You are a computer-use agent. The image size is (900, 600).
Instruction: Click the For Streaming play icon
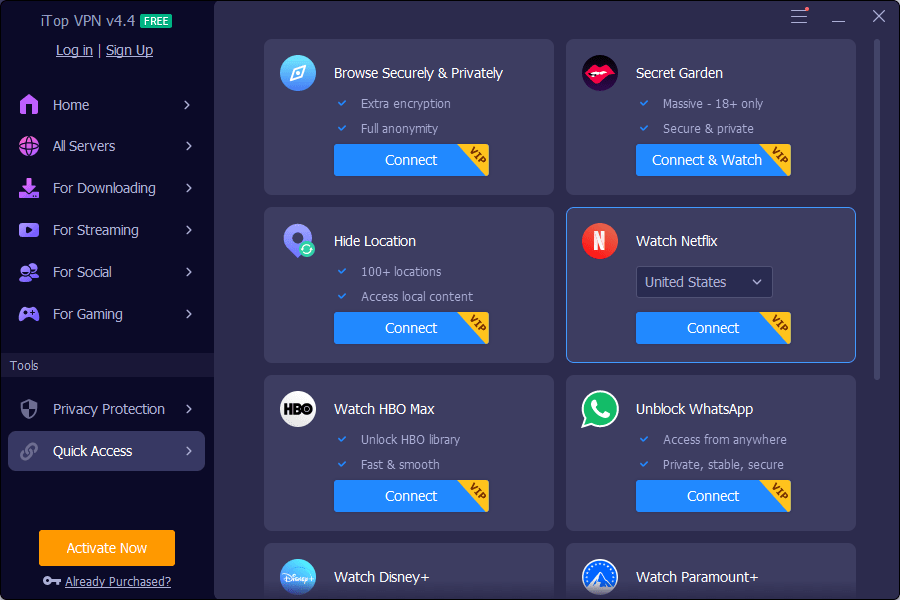[29, 230]
